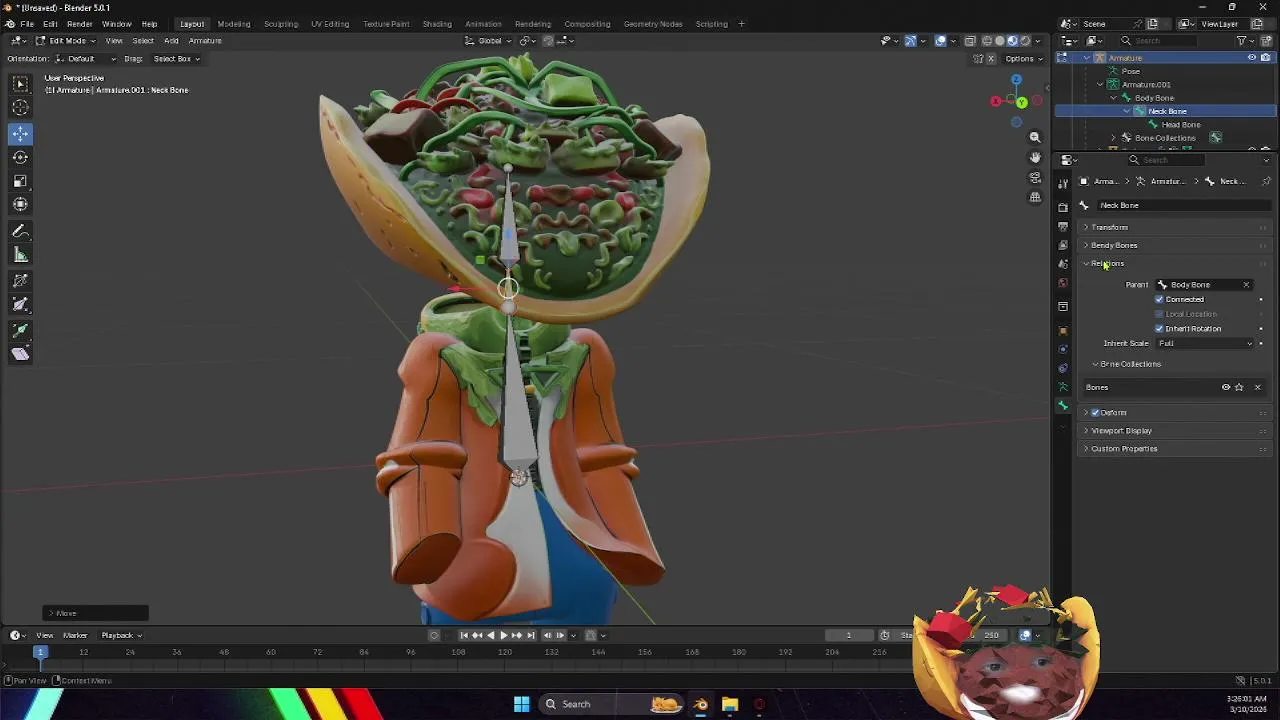The image size is (1280, 720).
Task: Toggle viewport overlays button
Action: coord(941,41)
